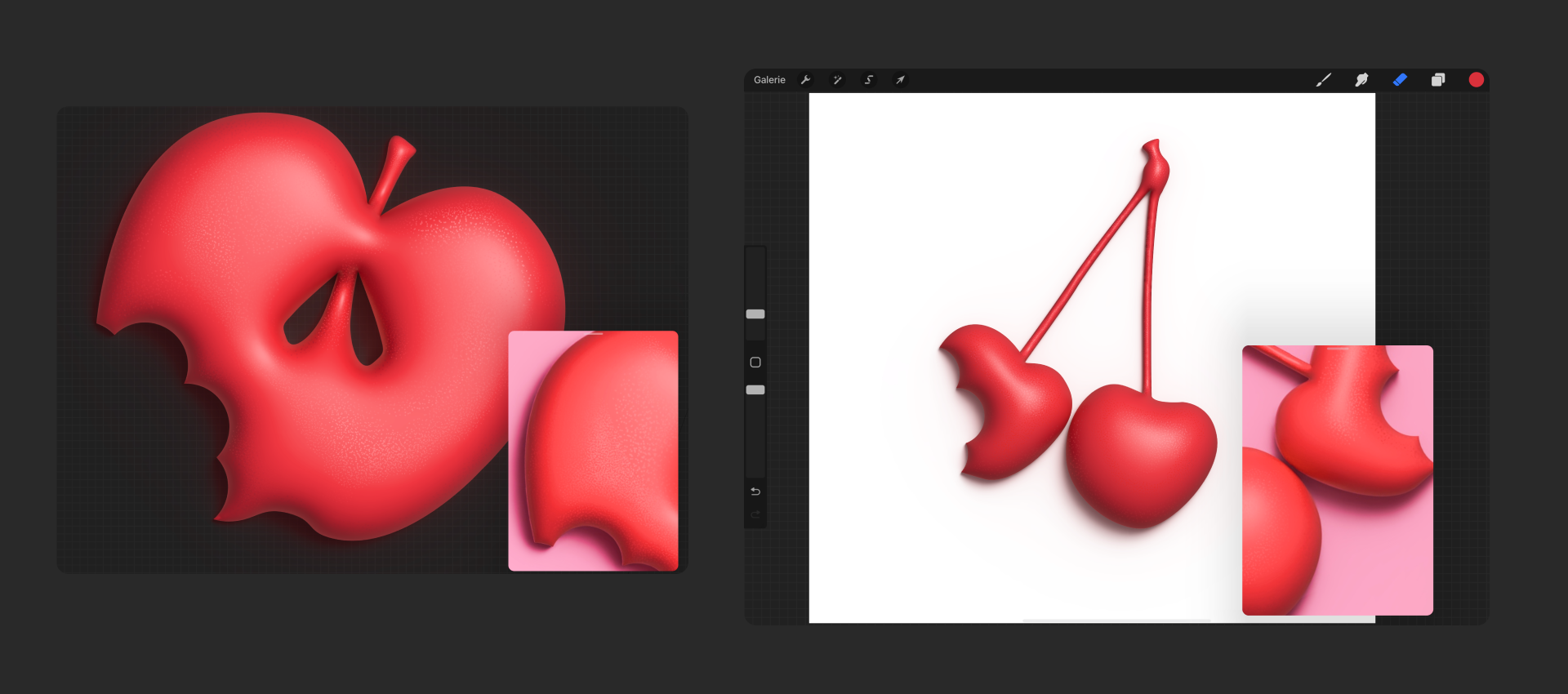Image resolution: width=1568 pixels, height=694 pixels.
Task: Click the brush opacity slider handle
Action: click(x=755, y=390)
